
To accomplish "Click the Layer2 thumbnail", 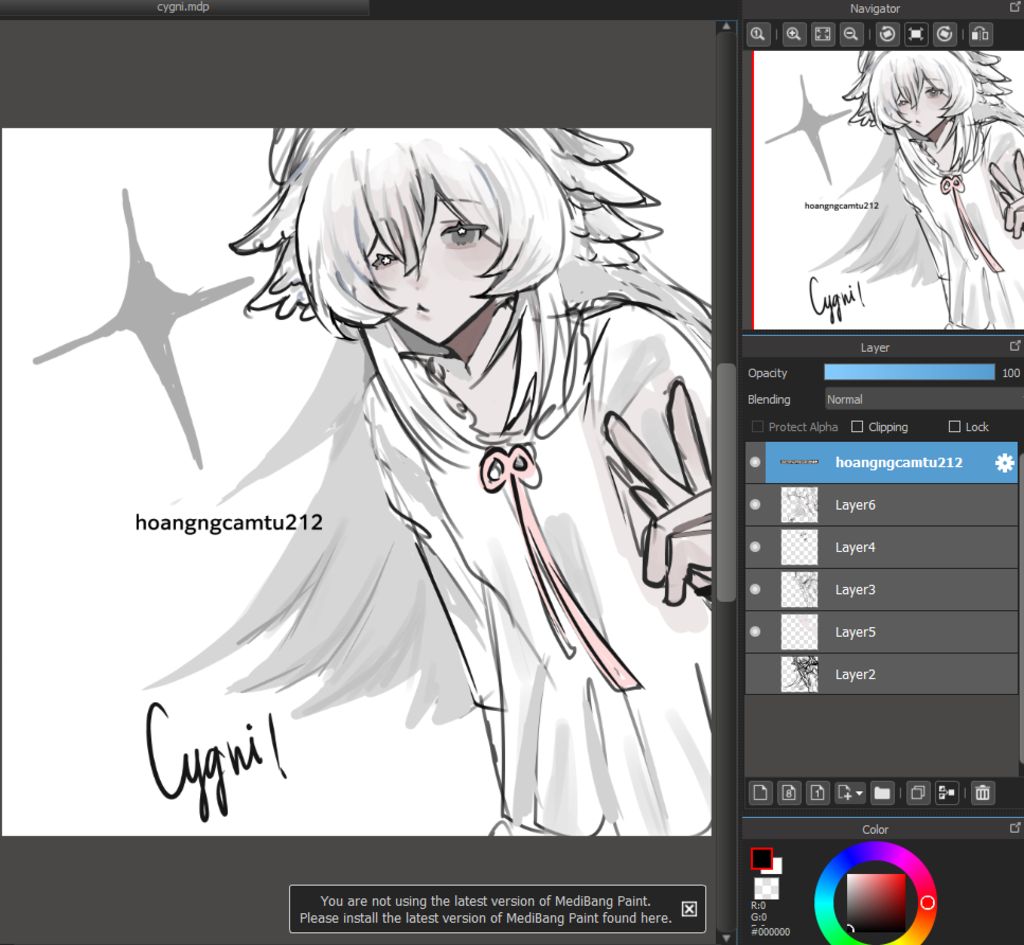I will click(x=799, y=674).
